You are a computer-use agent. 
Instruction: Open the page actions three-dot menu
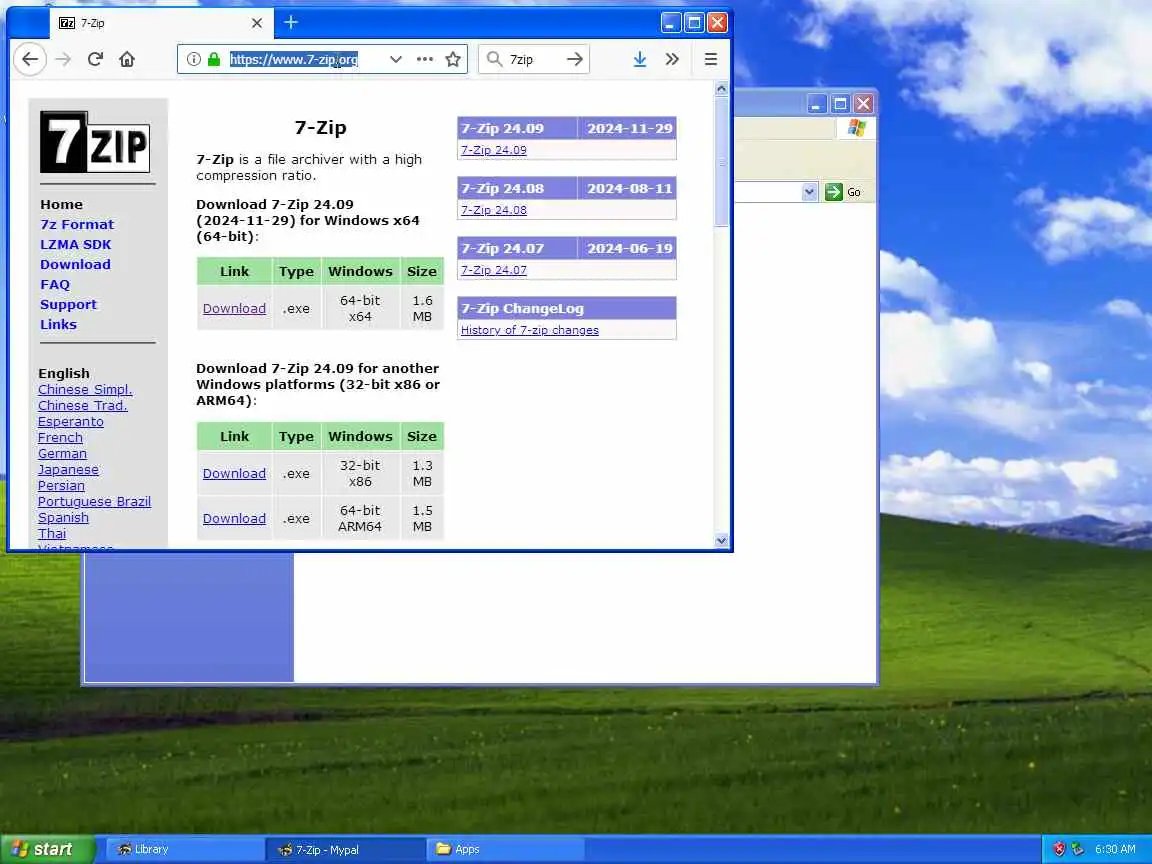425,60
